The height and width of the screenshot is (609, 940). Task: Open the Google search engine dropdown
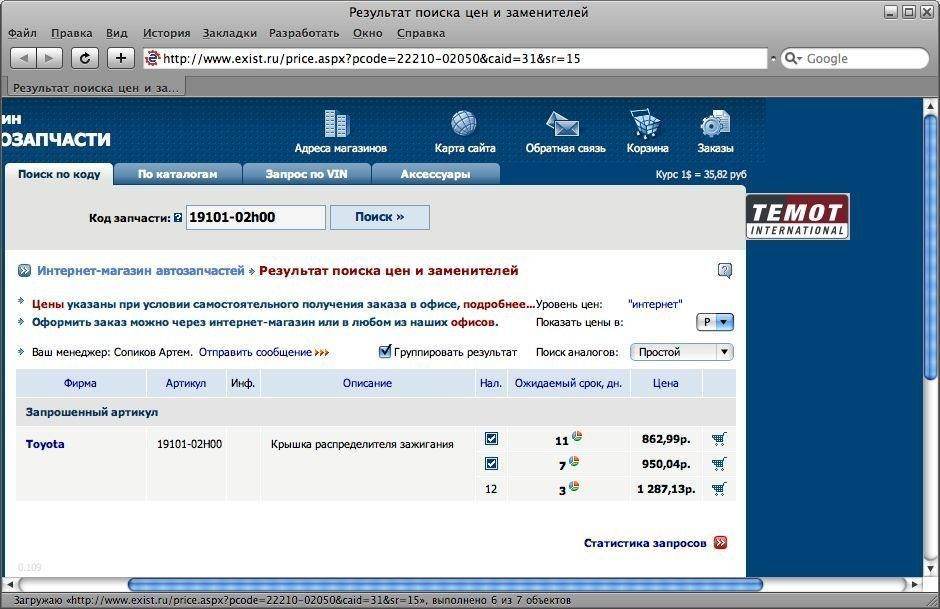(x=794, y=58)
